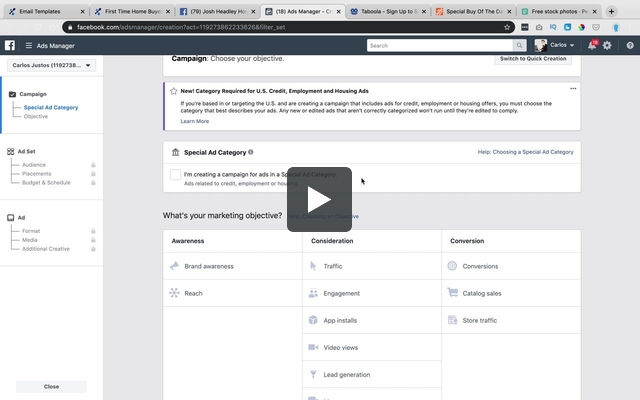Click the Video views camera icon
Viewport: 640px width, 400px height.
[x=313, y=347]
